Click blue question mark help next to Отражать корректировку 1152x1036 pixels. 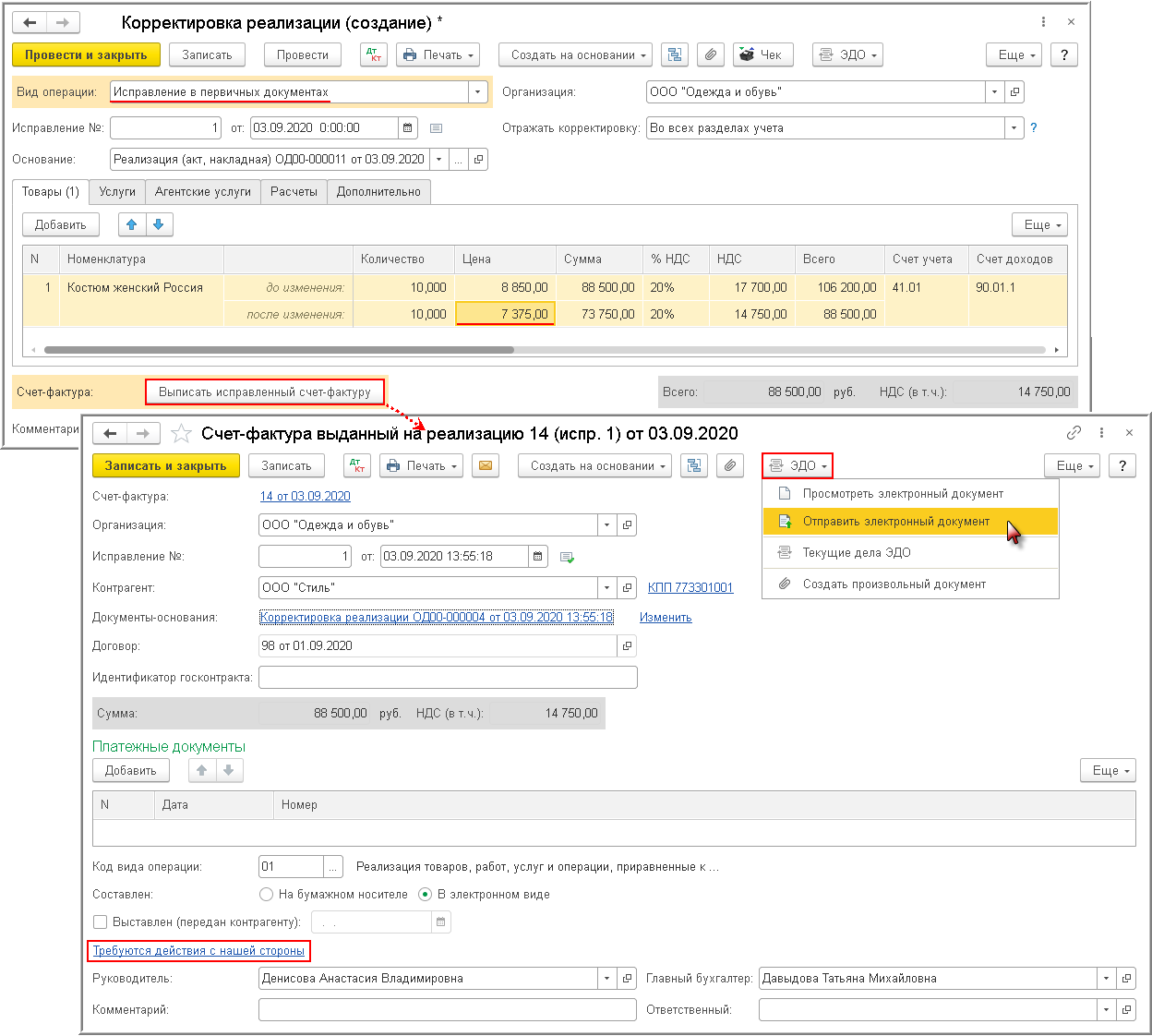pyautogui.click(x=1034, y=128)
